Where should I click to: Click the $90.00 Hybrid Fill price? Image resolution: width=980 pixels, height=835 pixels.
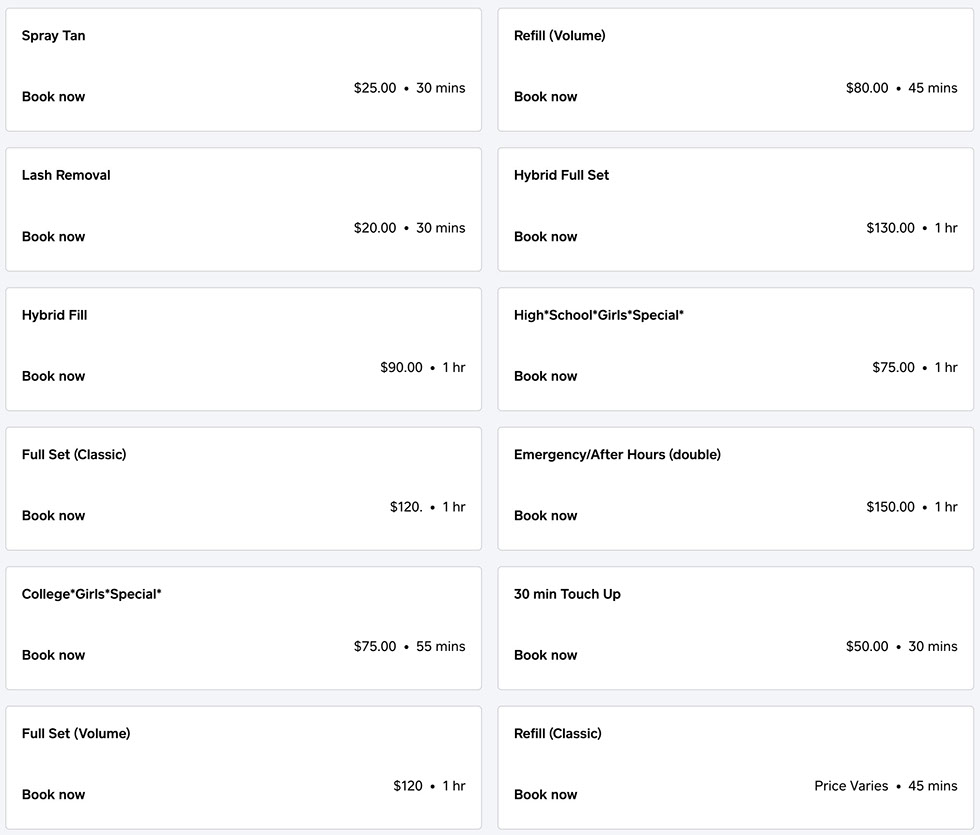tap(401, 367)
